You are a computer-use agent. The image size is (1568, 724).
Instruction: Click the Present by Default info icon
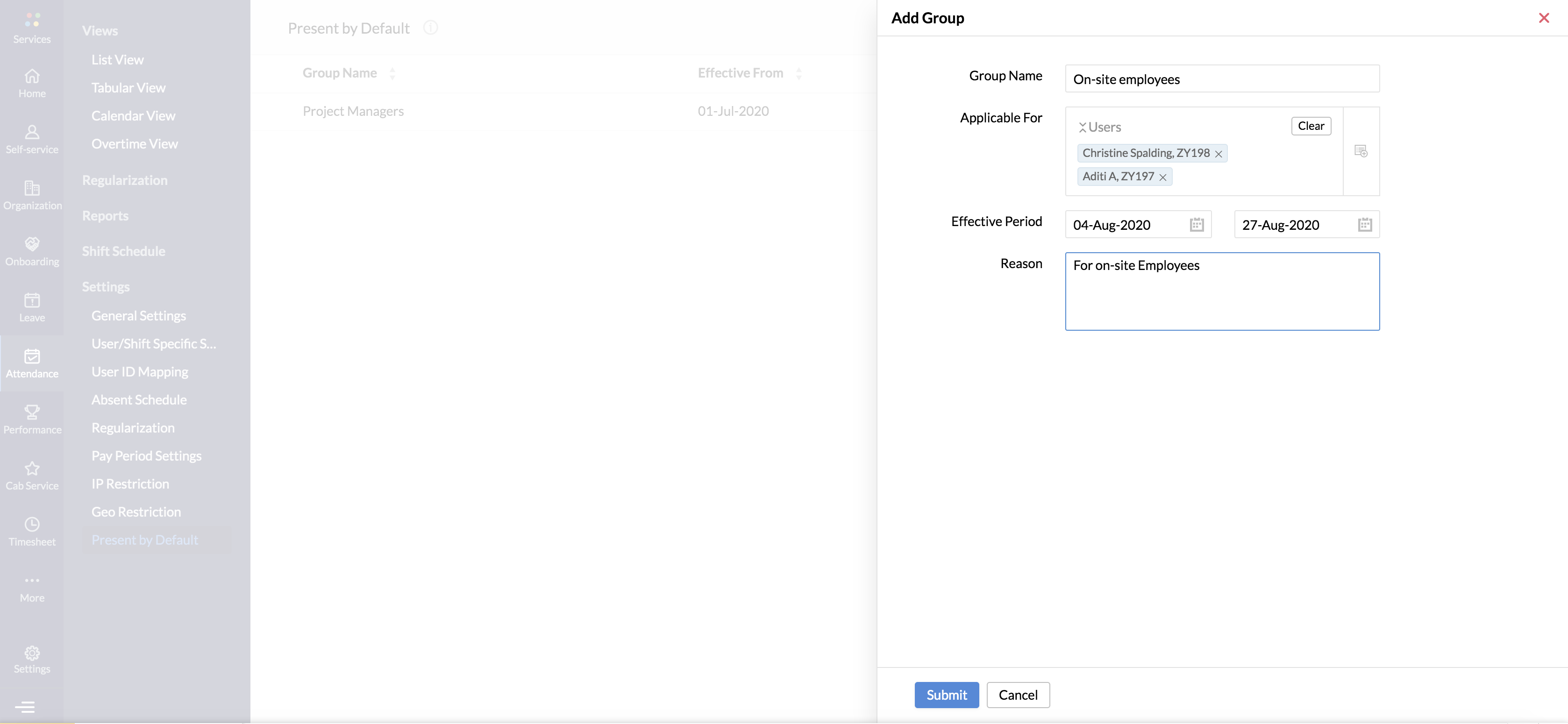pyautogui.click(x=430, y=28)
